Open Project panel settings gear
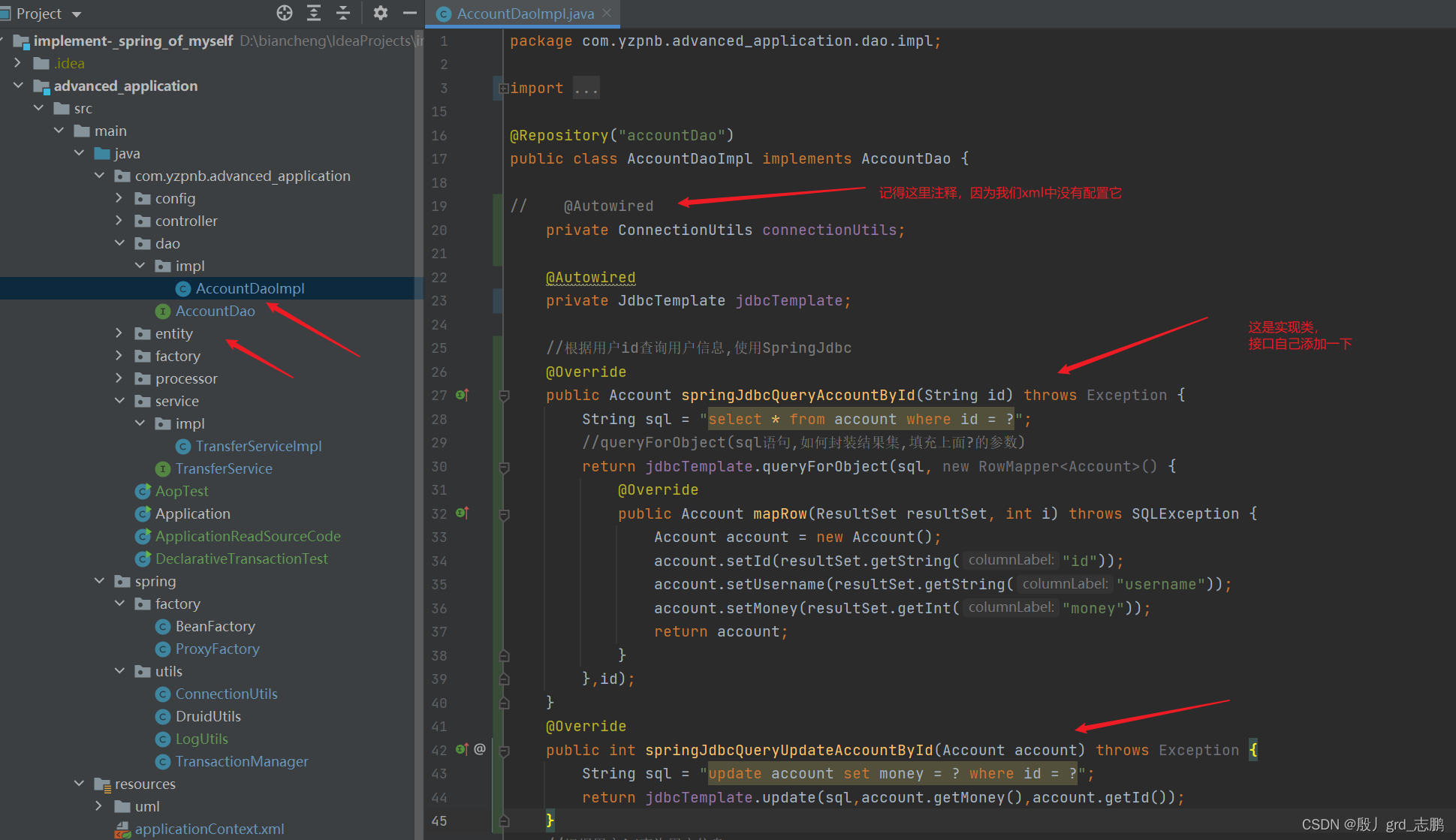The height and width of the screenshot is (840, 1456). [381, 13]
